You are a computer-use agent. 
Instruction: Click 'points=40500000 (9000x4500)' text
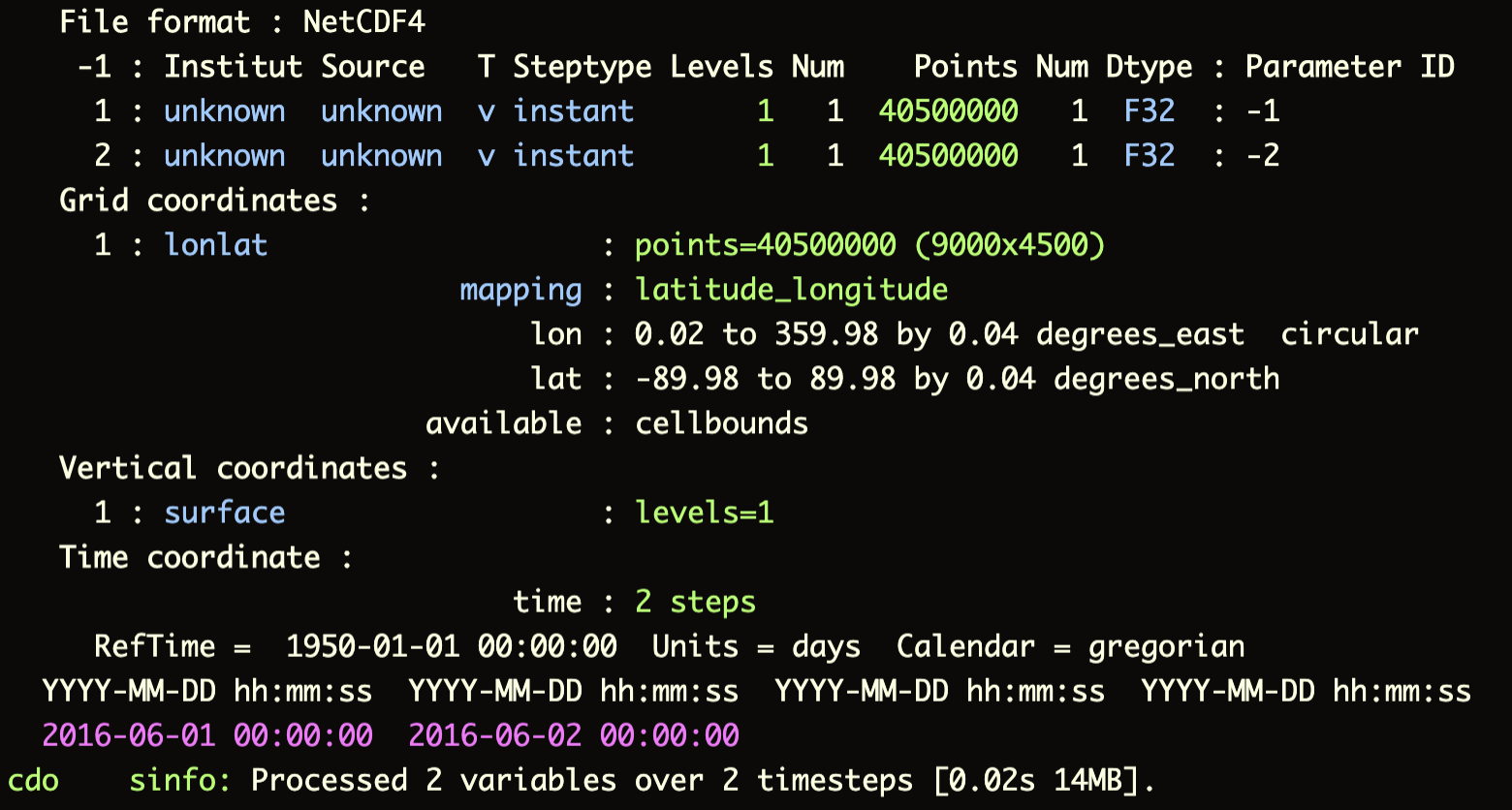869,245
